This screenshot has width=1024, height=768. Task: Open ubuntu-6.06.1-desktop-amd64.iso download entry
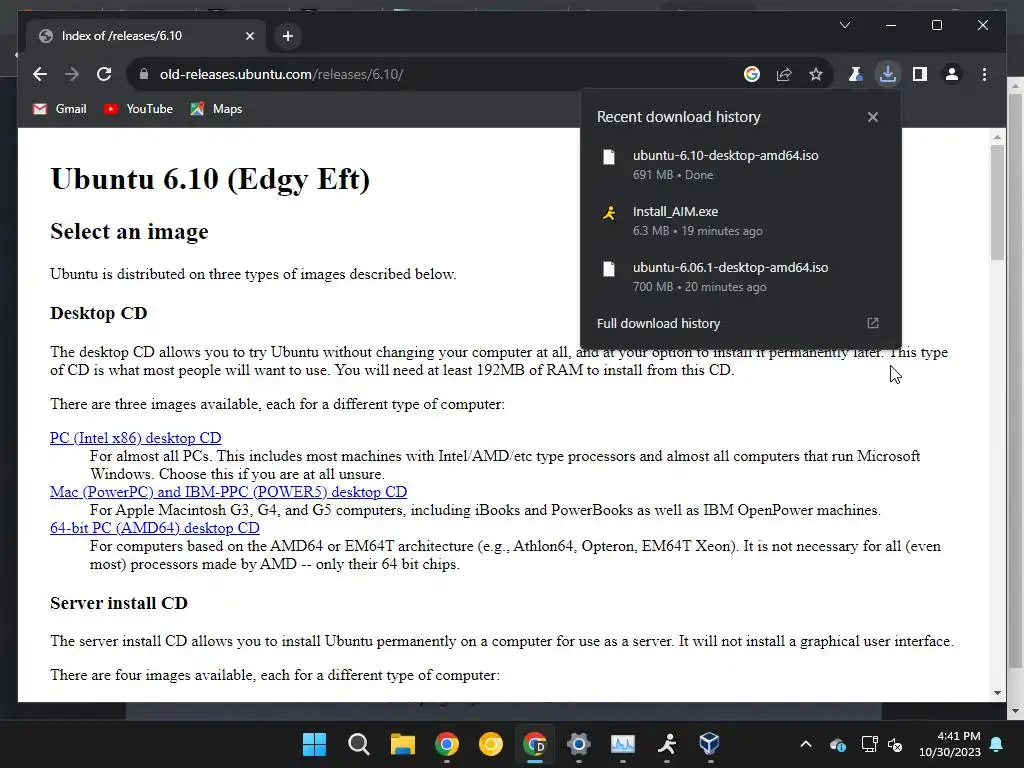click(741, 277)
